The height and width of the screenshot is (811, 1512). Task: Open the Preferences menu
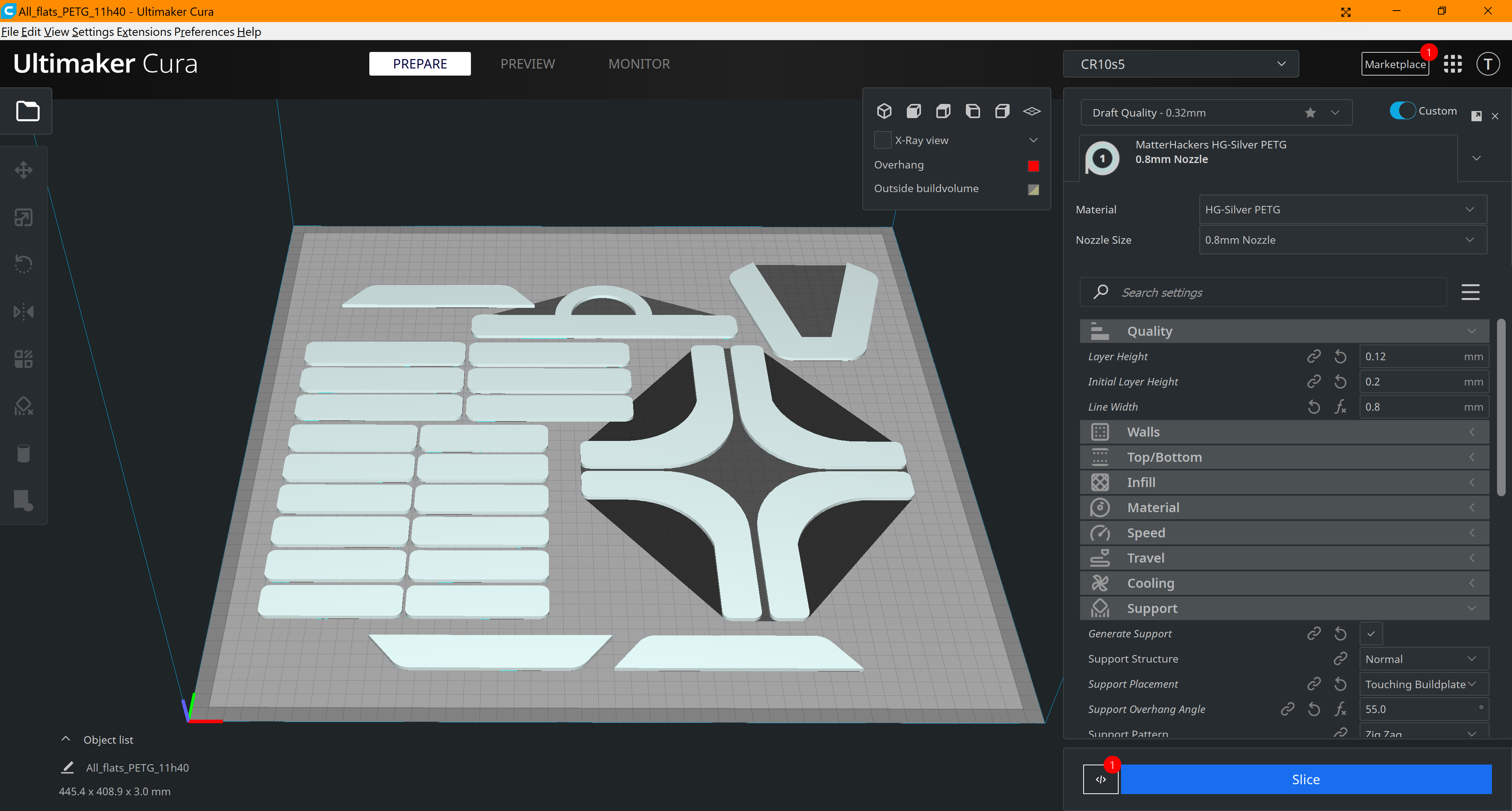[x=204, y=31]
